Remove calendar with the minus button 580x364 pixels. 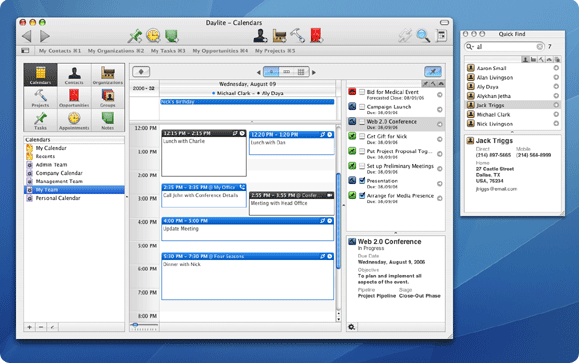(41, 327)
